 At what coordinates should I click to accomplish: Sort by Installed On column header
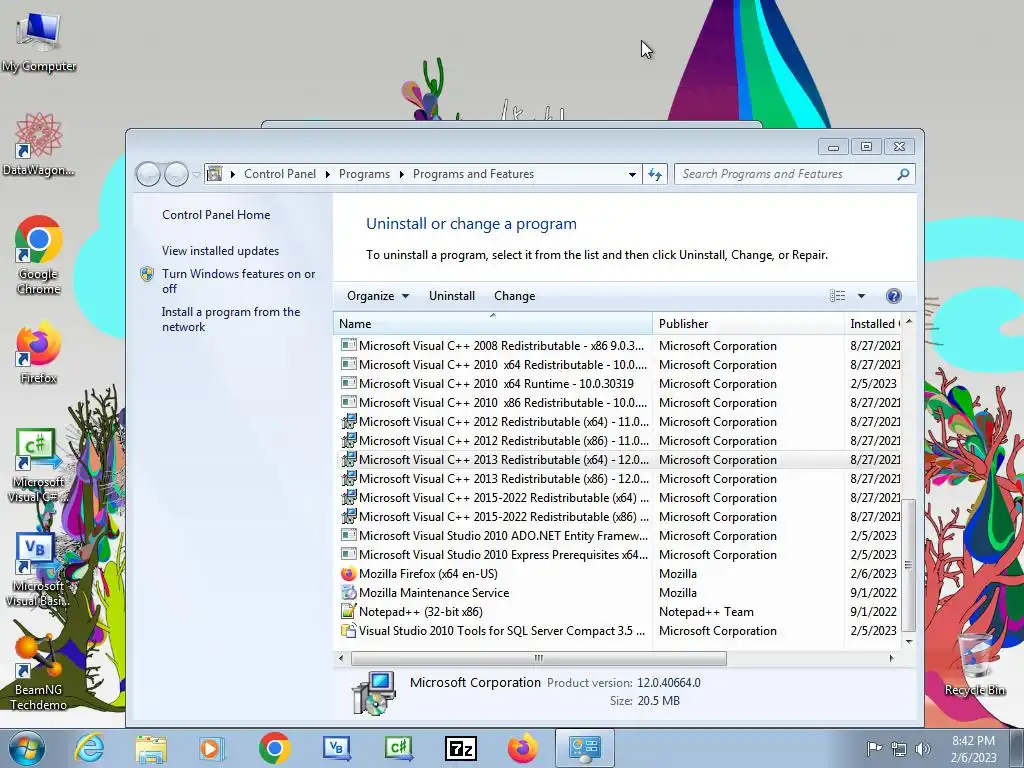tap(874, 323)
